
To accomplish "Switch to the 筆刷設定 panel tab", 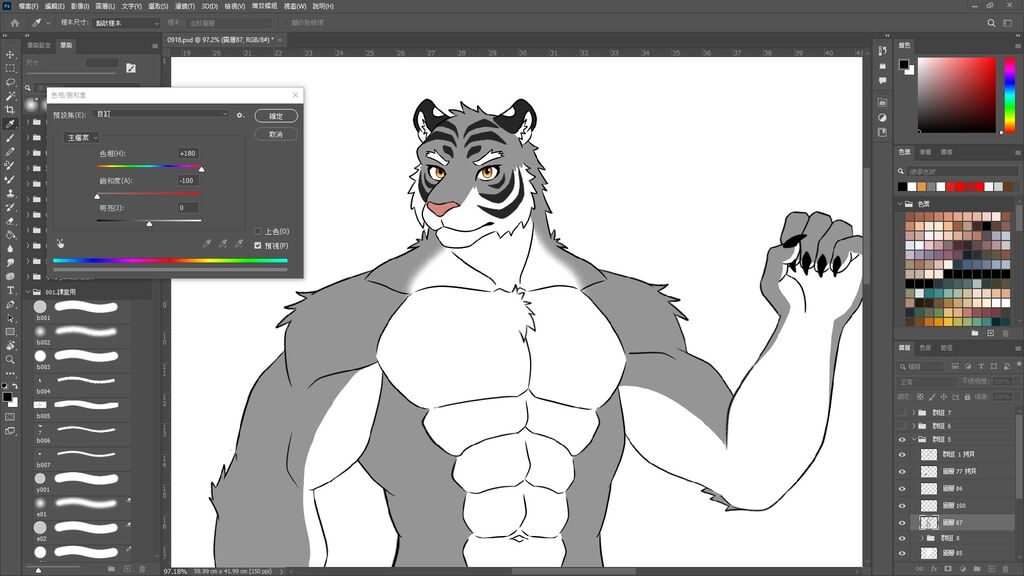I will [39, 45].
